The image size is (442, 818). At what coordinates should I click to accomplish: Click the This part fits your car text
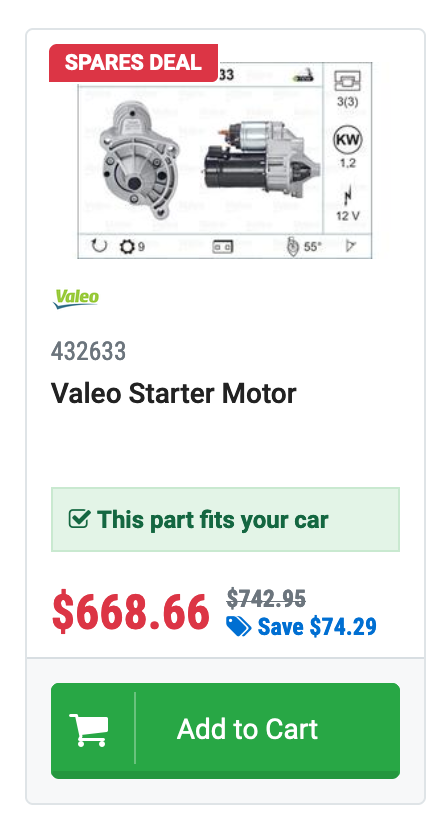[x=213, y=520]
